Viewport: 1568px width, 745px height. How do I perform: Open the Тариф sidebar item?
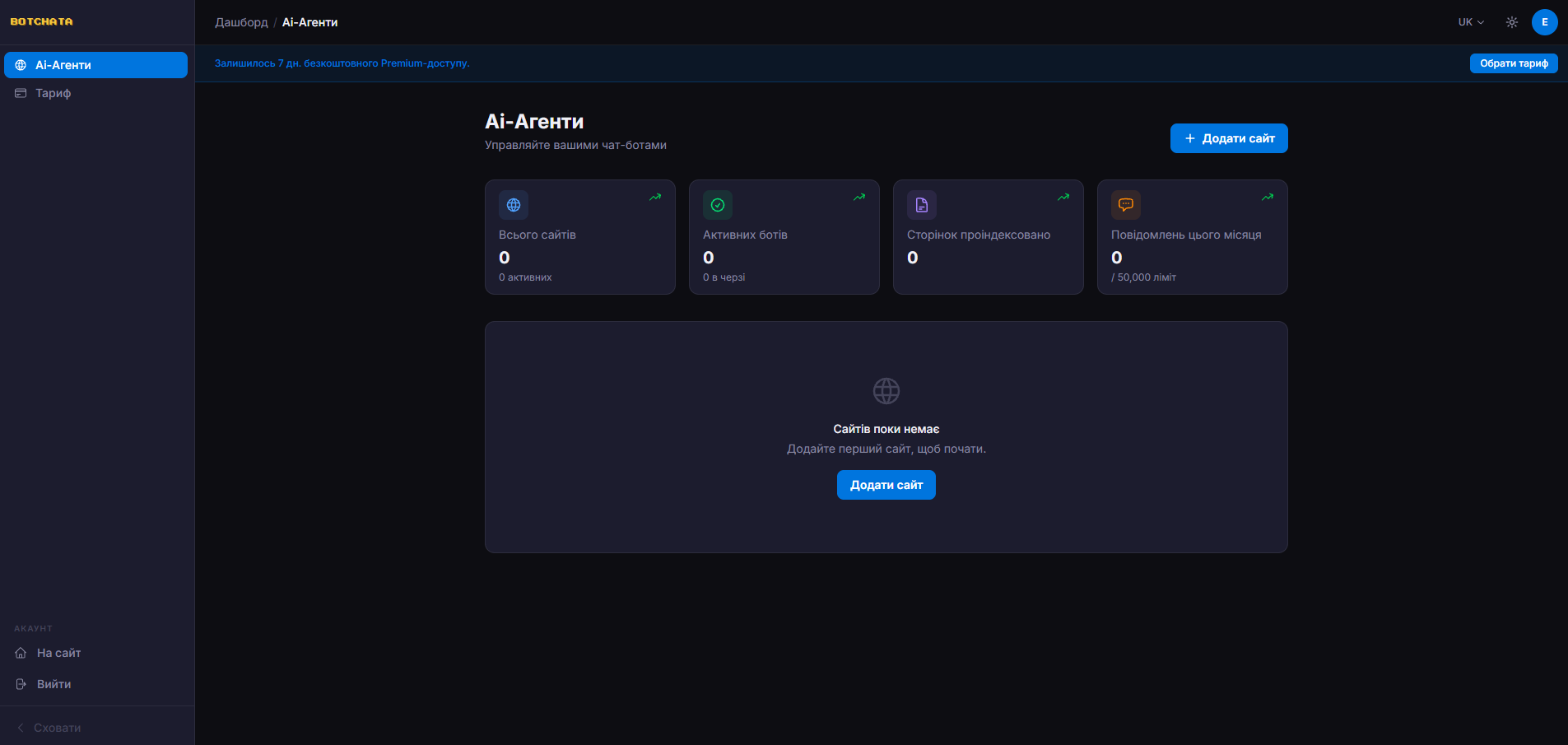pyautogui.click(x=95, y=93)
